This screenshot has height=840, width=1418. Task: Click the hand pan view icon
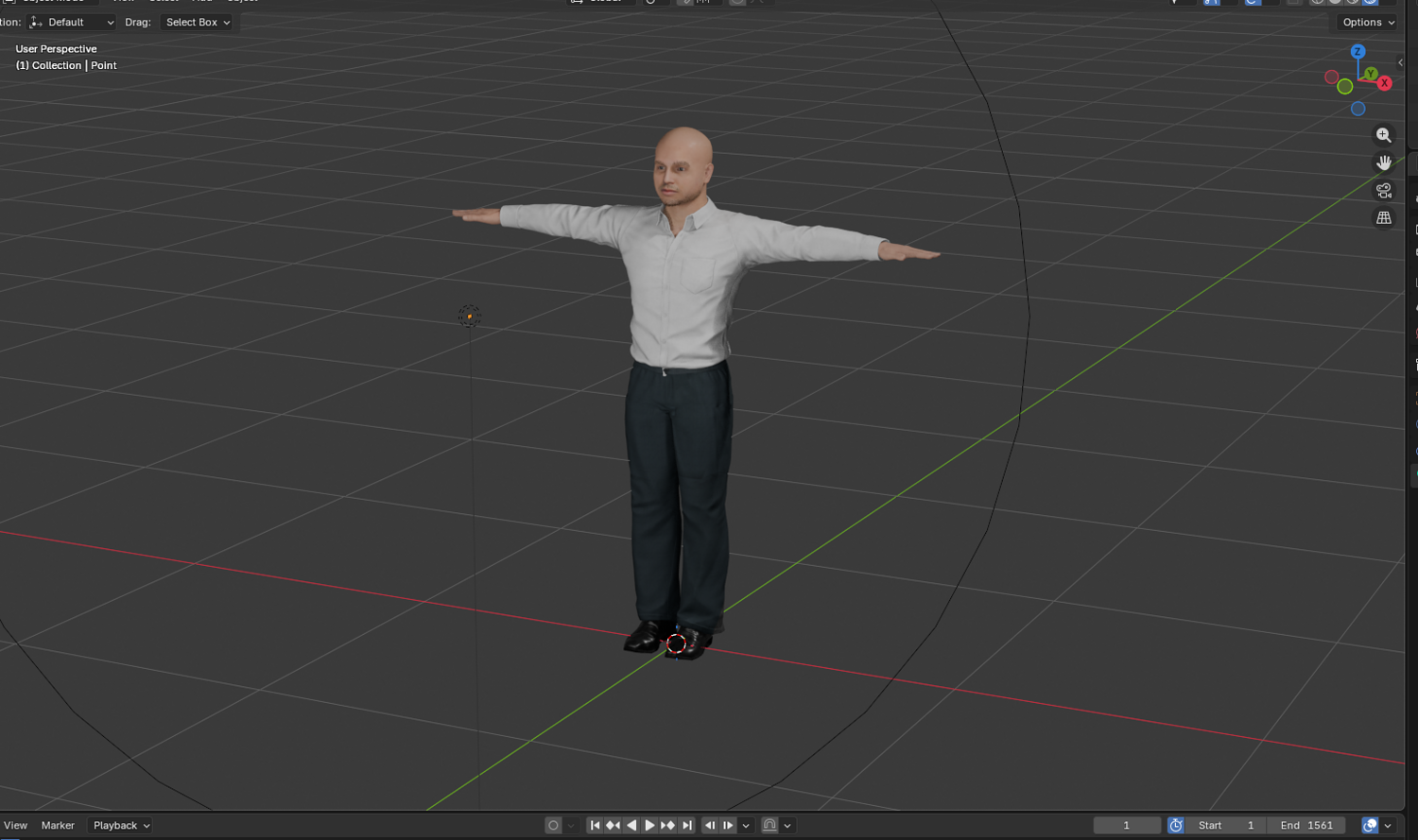point(1384,163)
